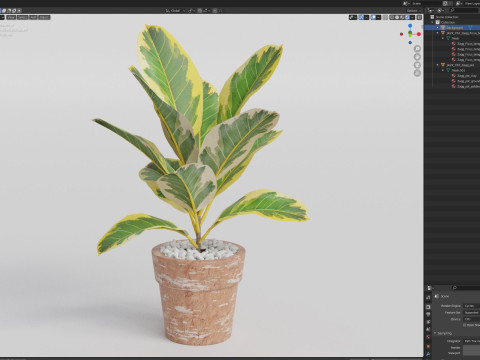480x360 pixels.
Task: Click Render samples field
Action: [x=471, y=348]
